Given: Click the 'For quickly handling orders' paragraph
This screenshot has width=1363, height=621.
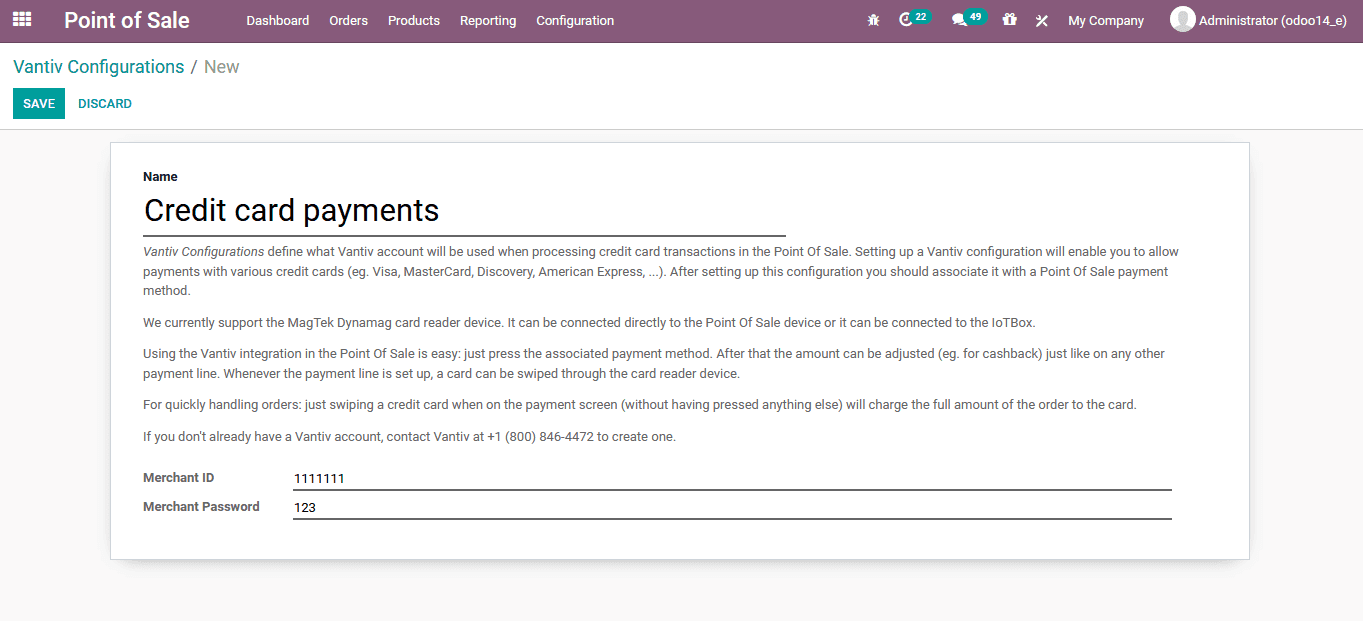Looking at the screenshot, I should coord(640,405).
